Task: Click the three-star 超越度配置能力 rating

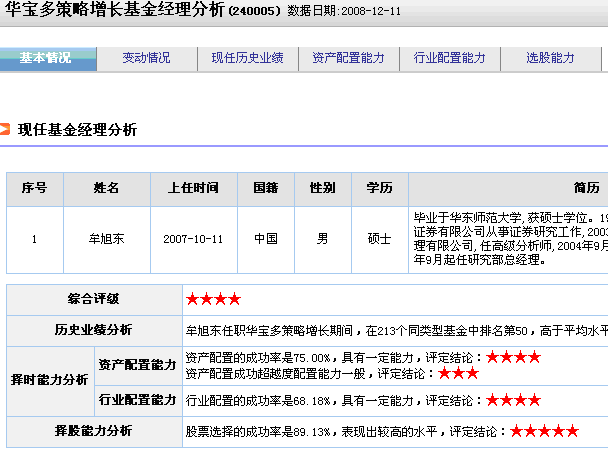Action: (458, 374)
